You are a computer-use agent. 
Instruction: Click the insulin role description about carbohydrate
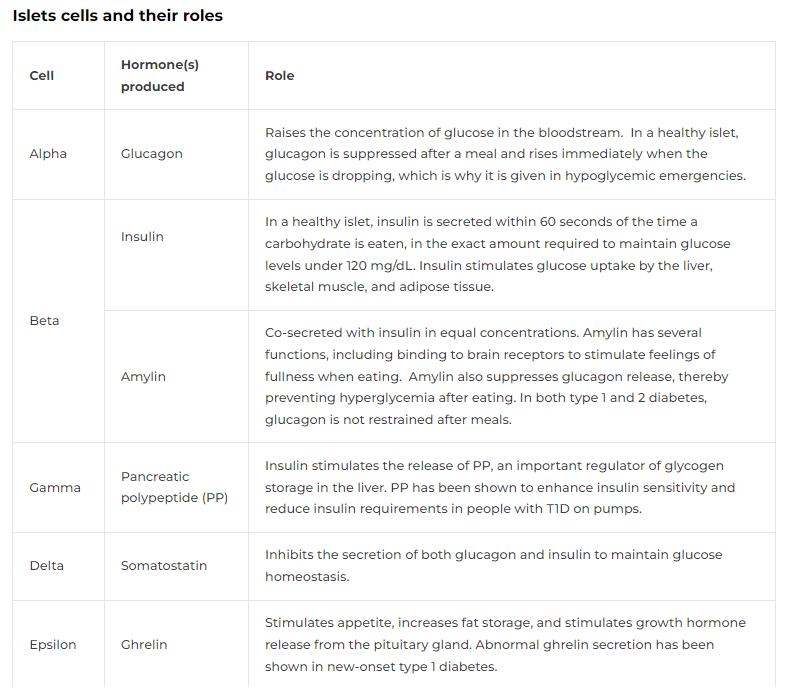point(497,254)
